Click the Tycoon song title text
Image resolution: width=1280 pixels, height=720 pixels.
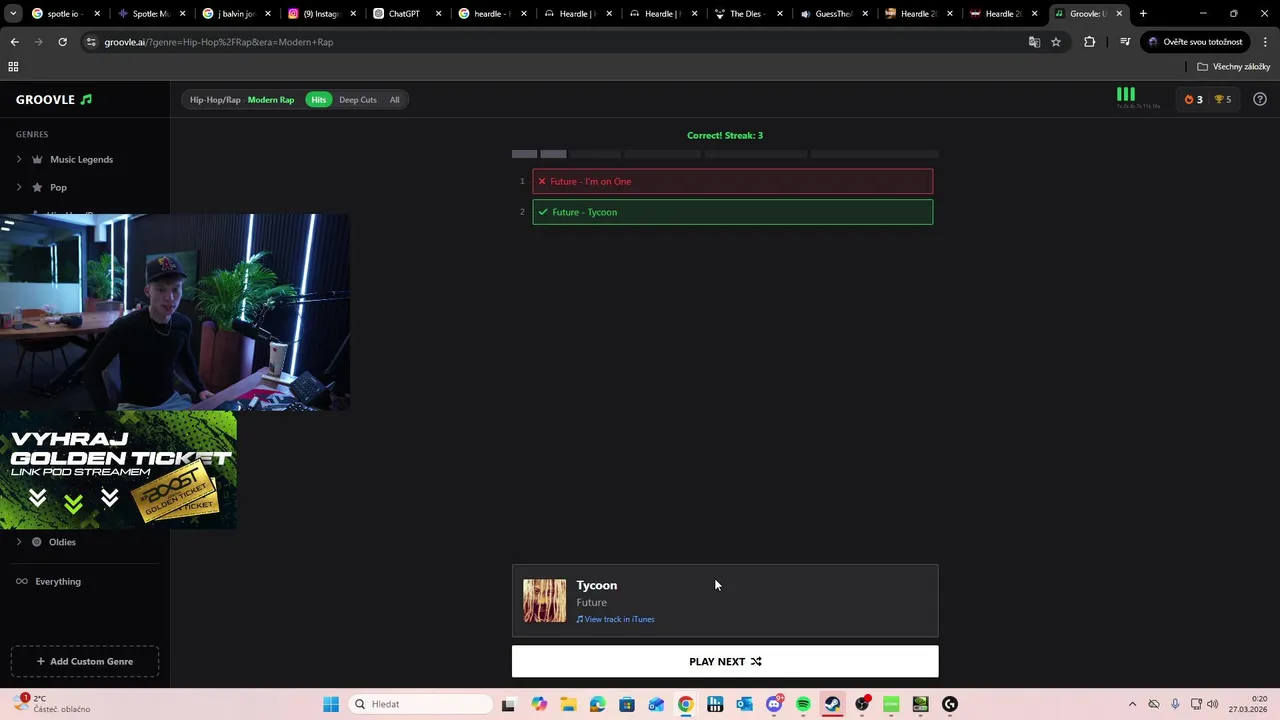click(x=597, y=585)
